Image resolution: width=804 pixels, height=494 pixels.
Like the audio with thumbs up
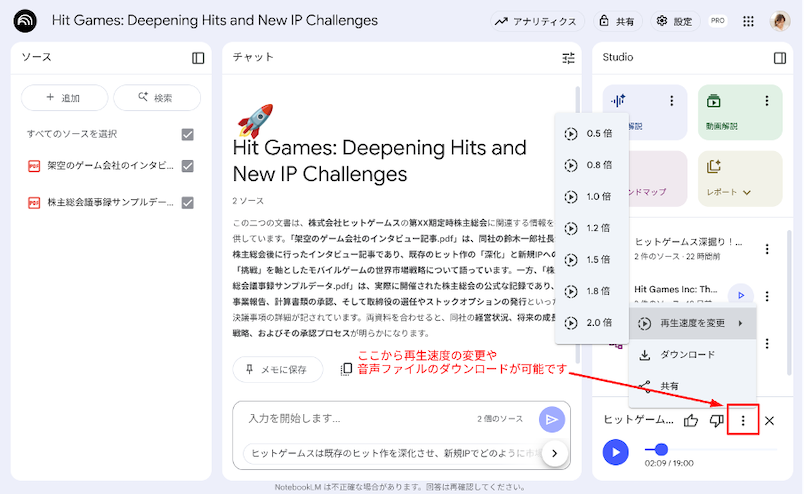pyautogui.click(x=691, y=421)
